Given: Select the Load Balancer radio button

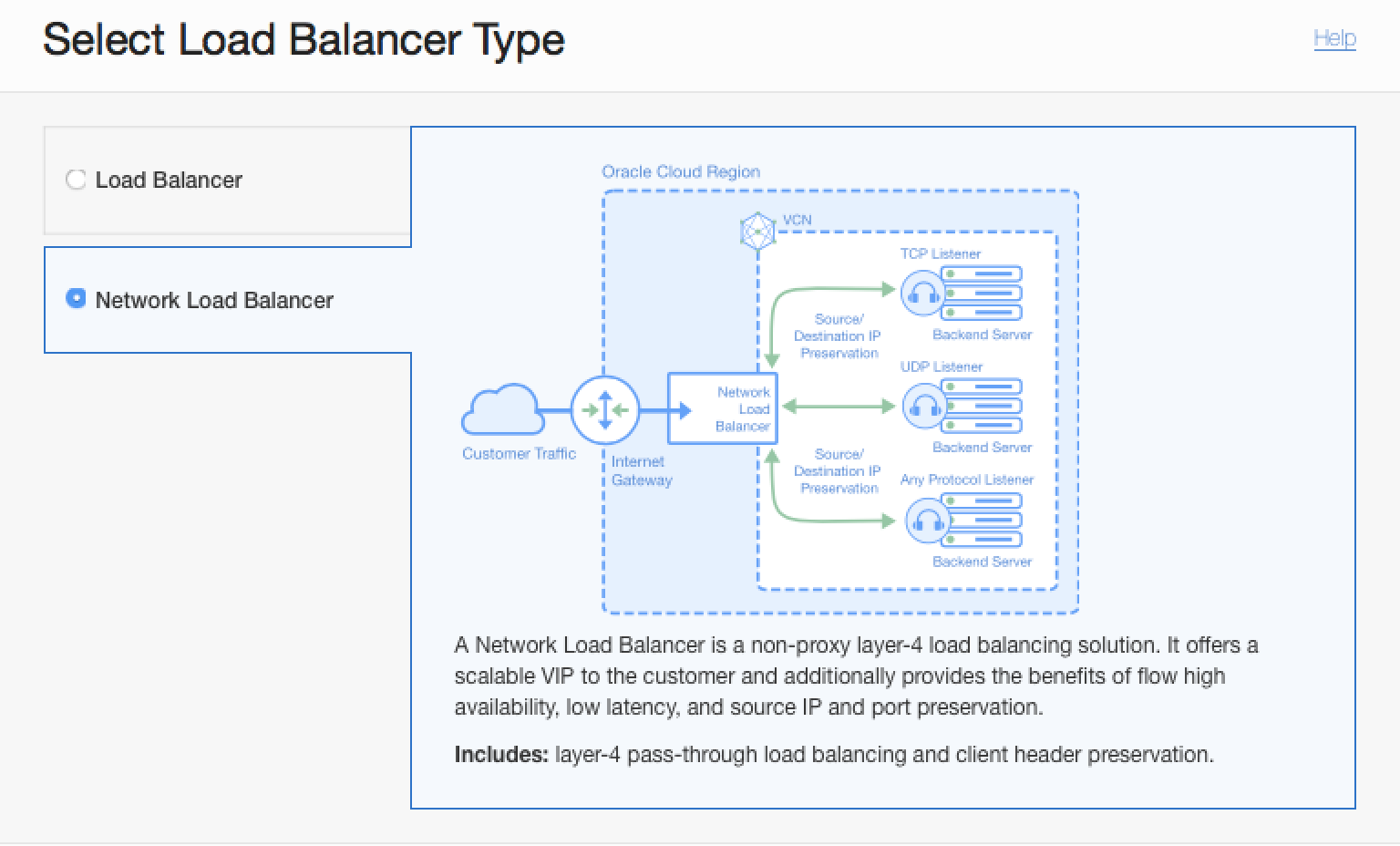Looking at the screenshot, I should 76,180.
